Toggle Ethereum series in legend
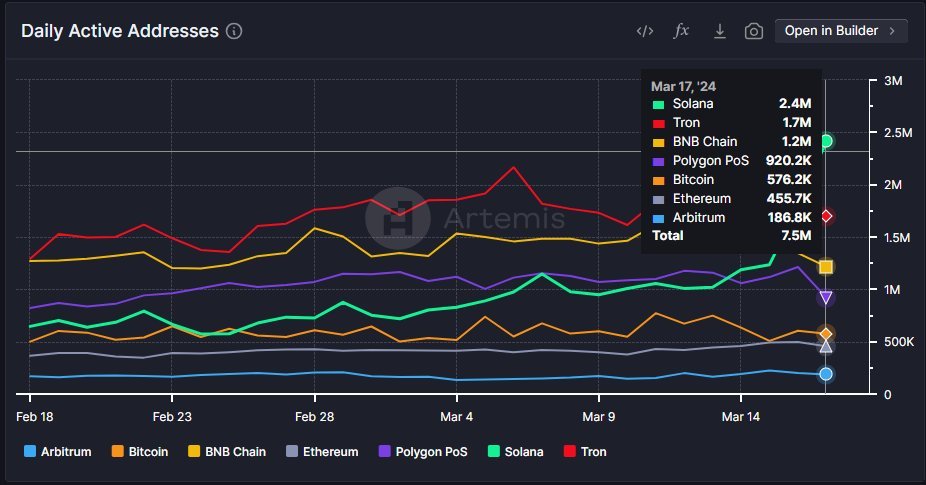This screenshot has height=485, width=926. click(322, 451)
